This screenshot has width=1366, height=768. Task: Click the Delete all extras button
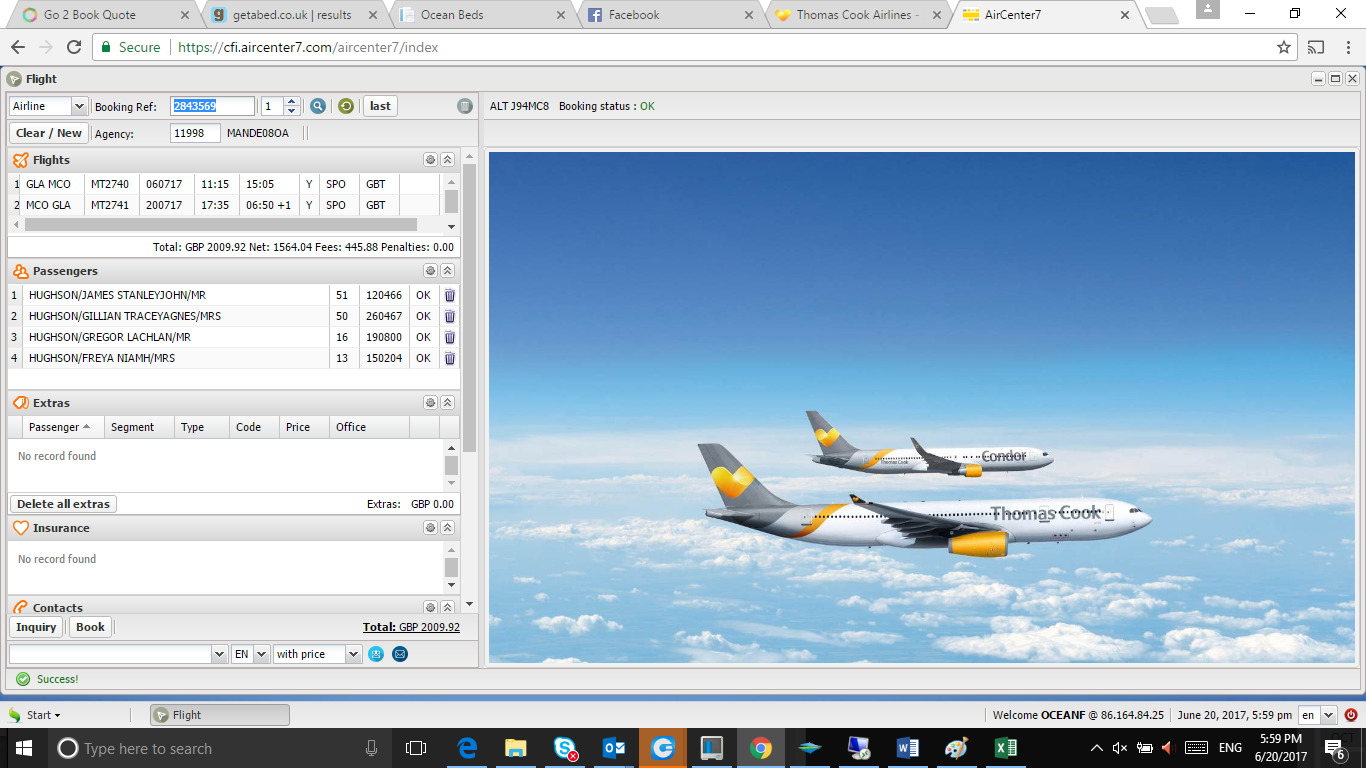click(63, 504)
